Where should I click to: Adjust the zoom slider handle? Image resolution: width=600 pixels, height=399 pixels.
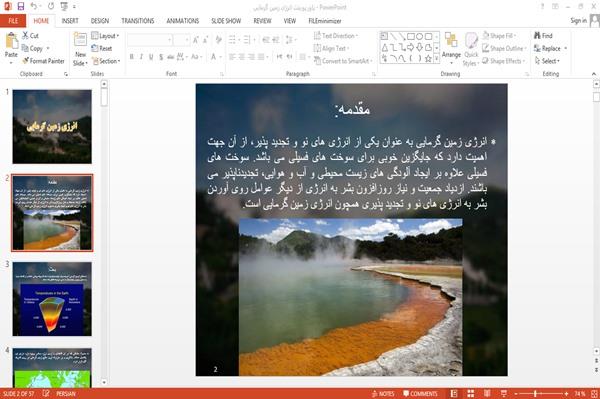[535, 394]
